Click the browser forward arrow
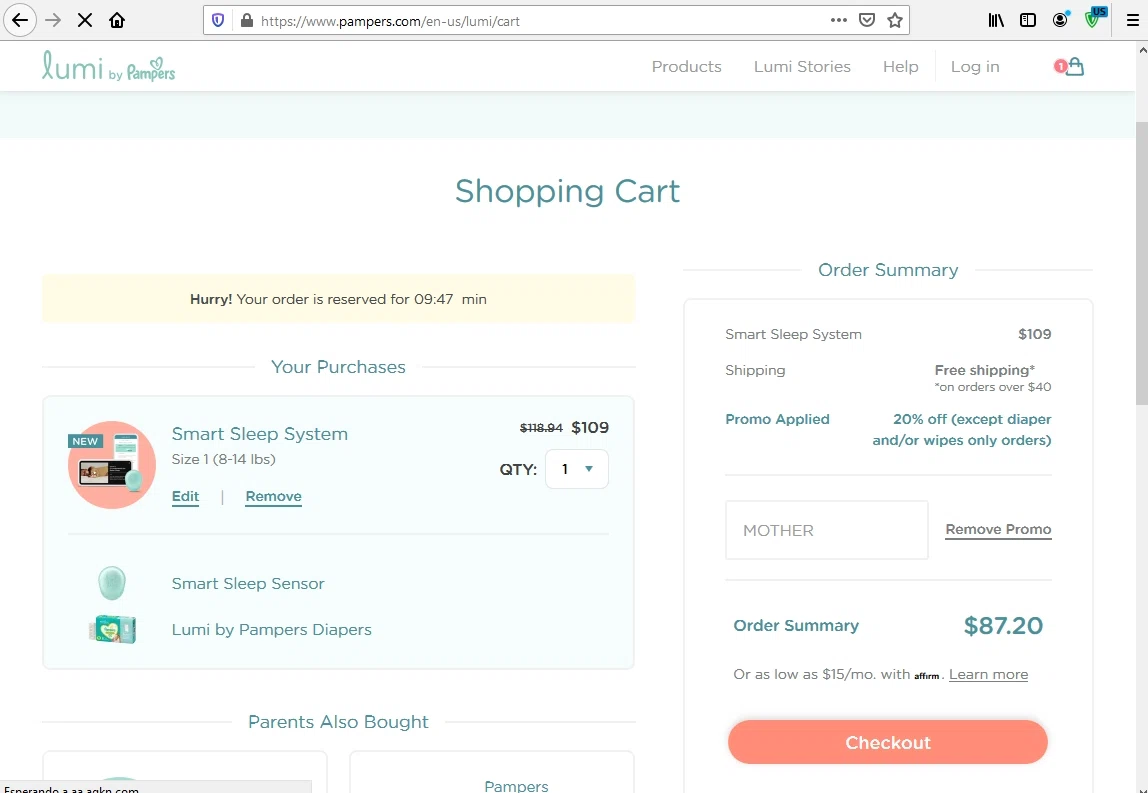The width and height of the screenshot is (1148, 793). pos(53,21)
